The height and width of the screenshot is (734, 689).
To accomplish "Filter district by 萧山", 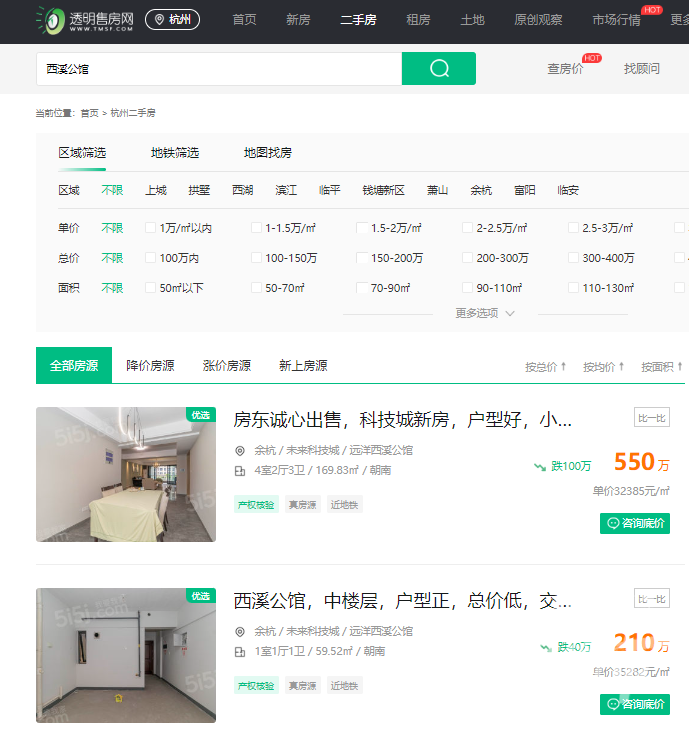I will click(437, 190).
